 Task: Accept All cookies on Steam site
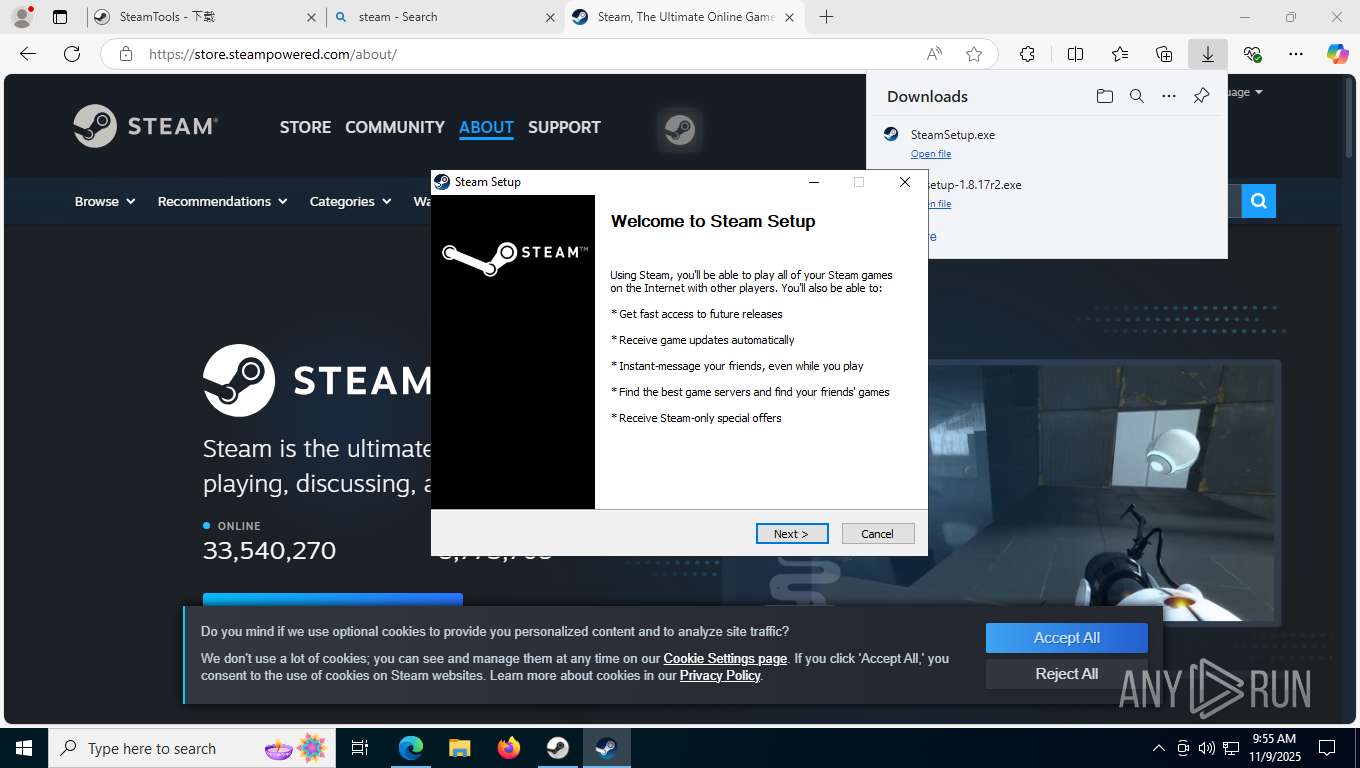pos(1067,638)
